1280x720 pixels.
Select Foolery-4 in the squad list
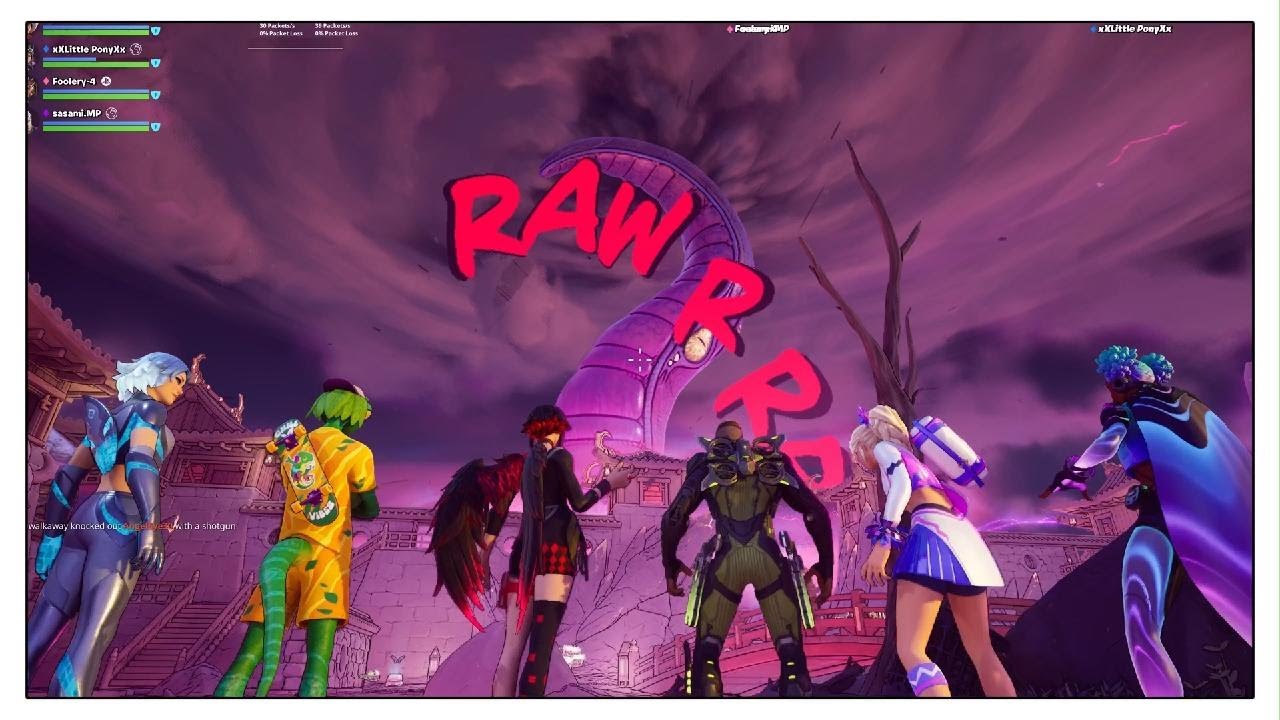(74, 81)
